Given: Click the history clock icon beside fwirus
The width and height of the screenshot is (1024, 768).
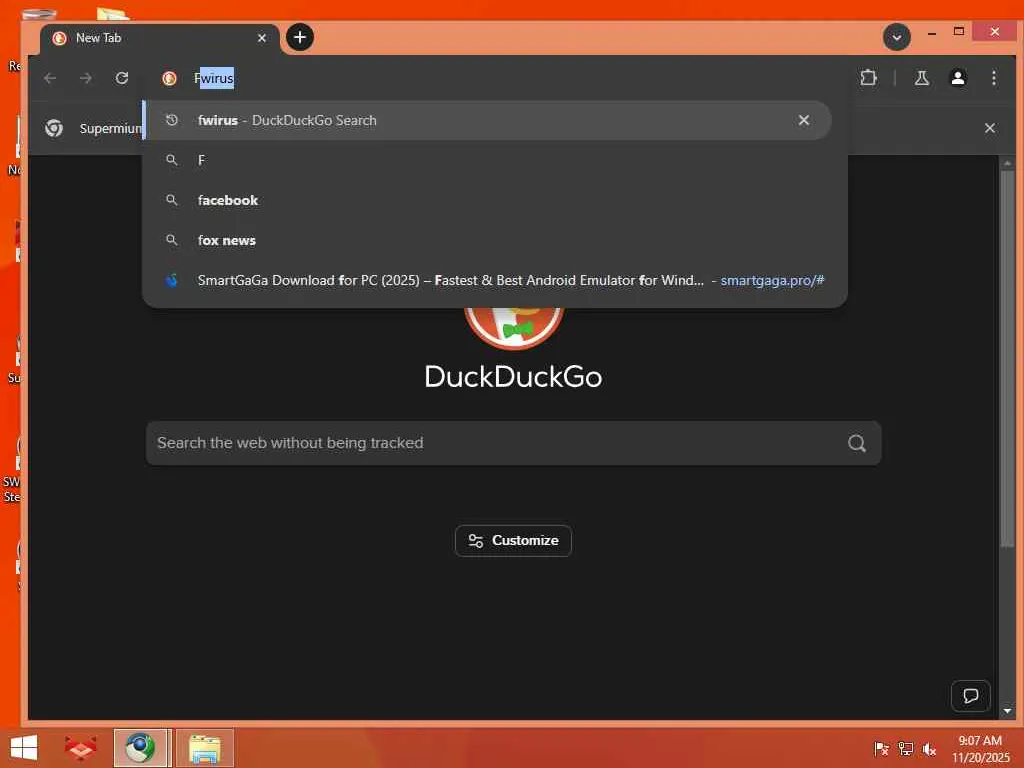Looking at the screenshot, I should (172, 120).
